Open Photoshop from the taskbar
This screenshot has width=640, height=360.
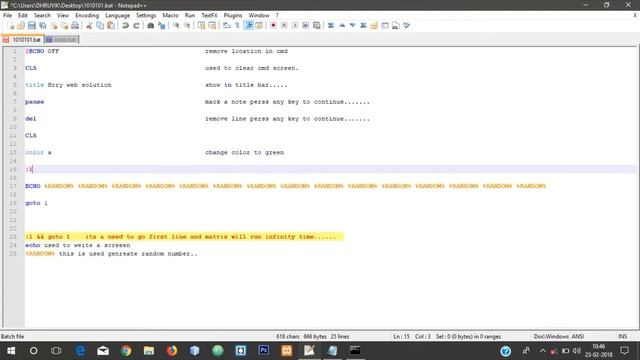264,351
